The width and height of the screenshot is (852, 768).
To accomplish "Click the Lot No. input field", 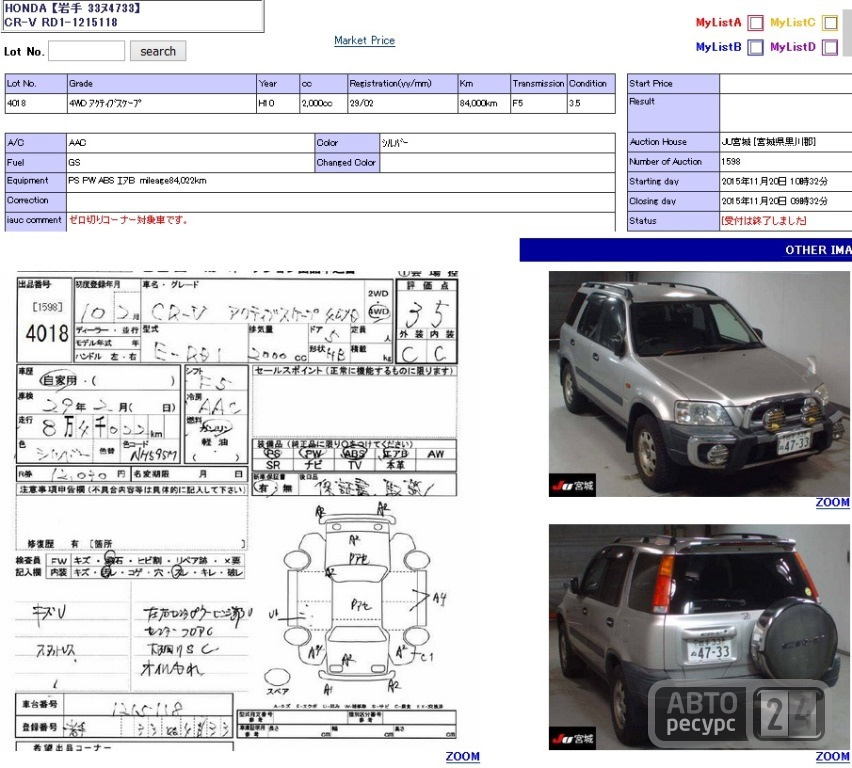I will click(x=86, y=51).
